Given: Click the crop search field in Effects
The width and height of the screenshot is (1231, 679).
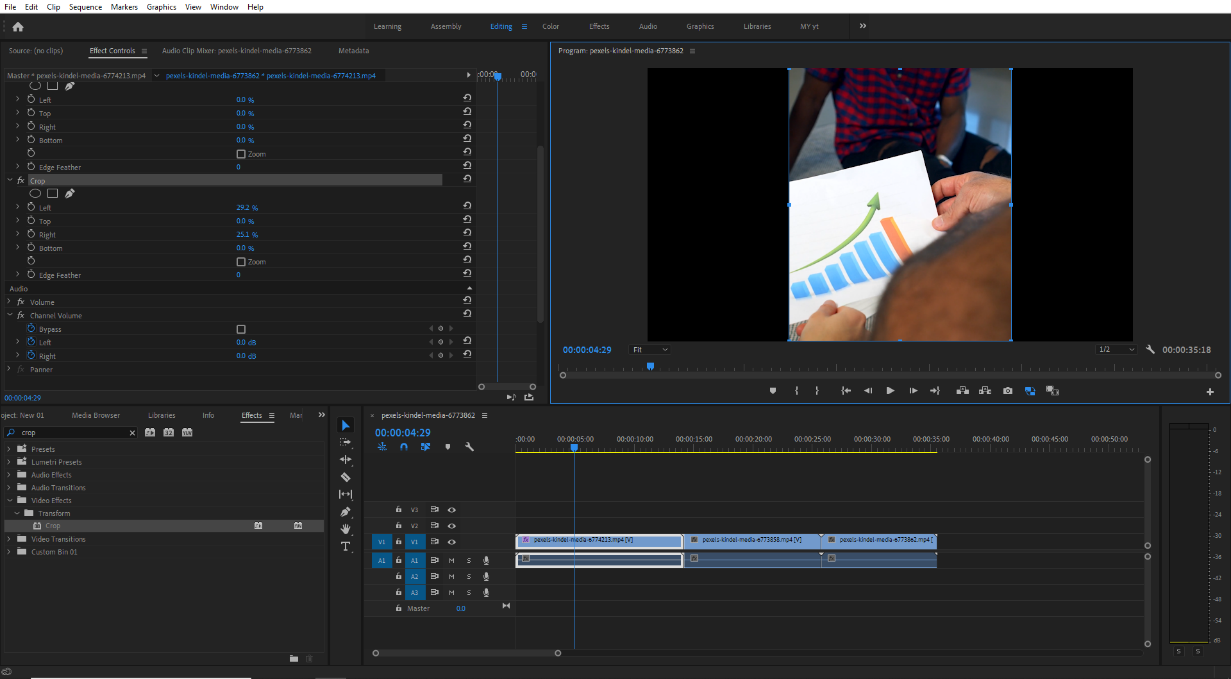Looking at the screenshot, I should pyautogui.click(x=75, y=433).
